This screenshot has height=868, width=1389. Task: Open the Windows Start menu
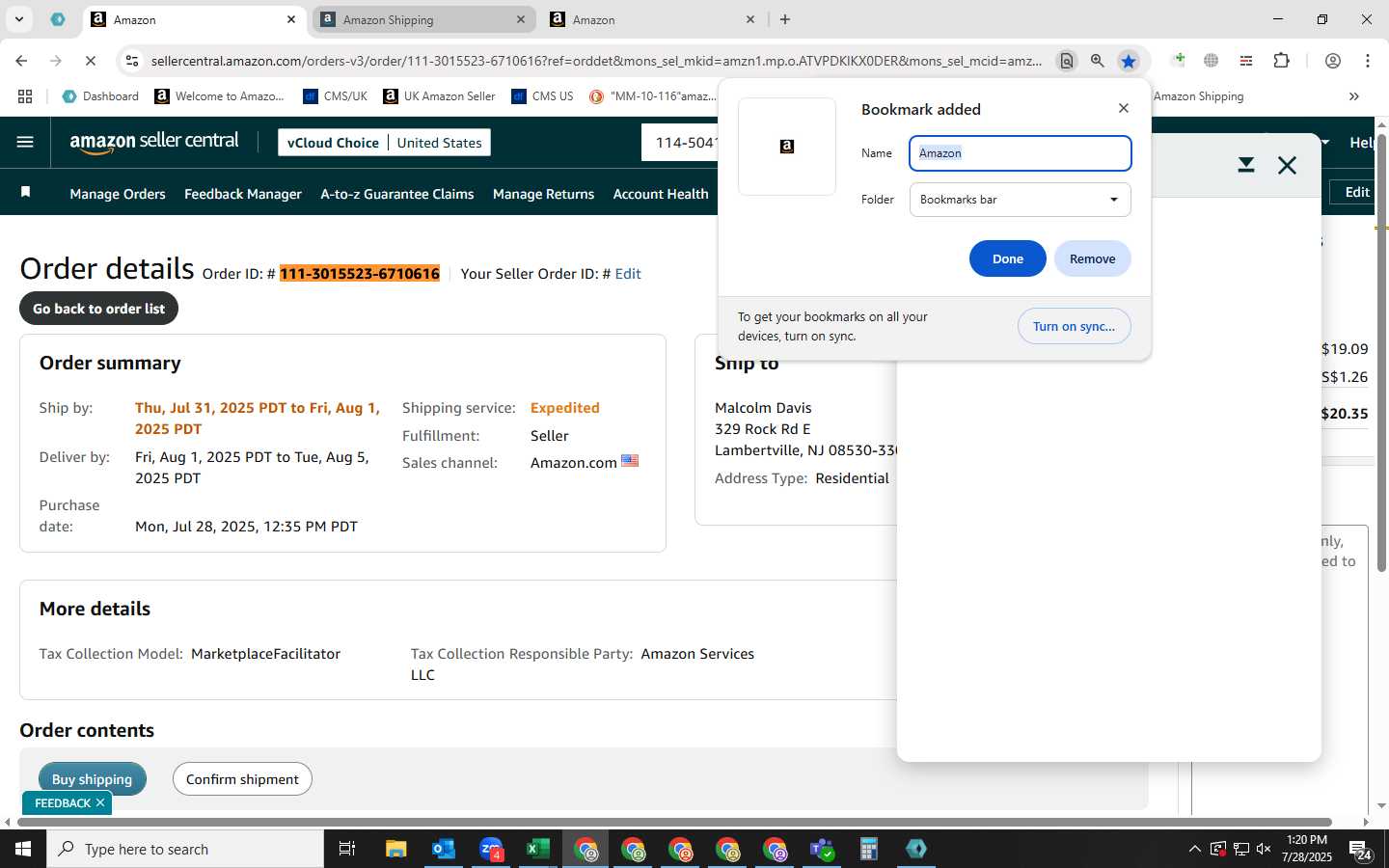point(23,849)
